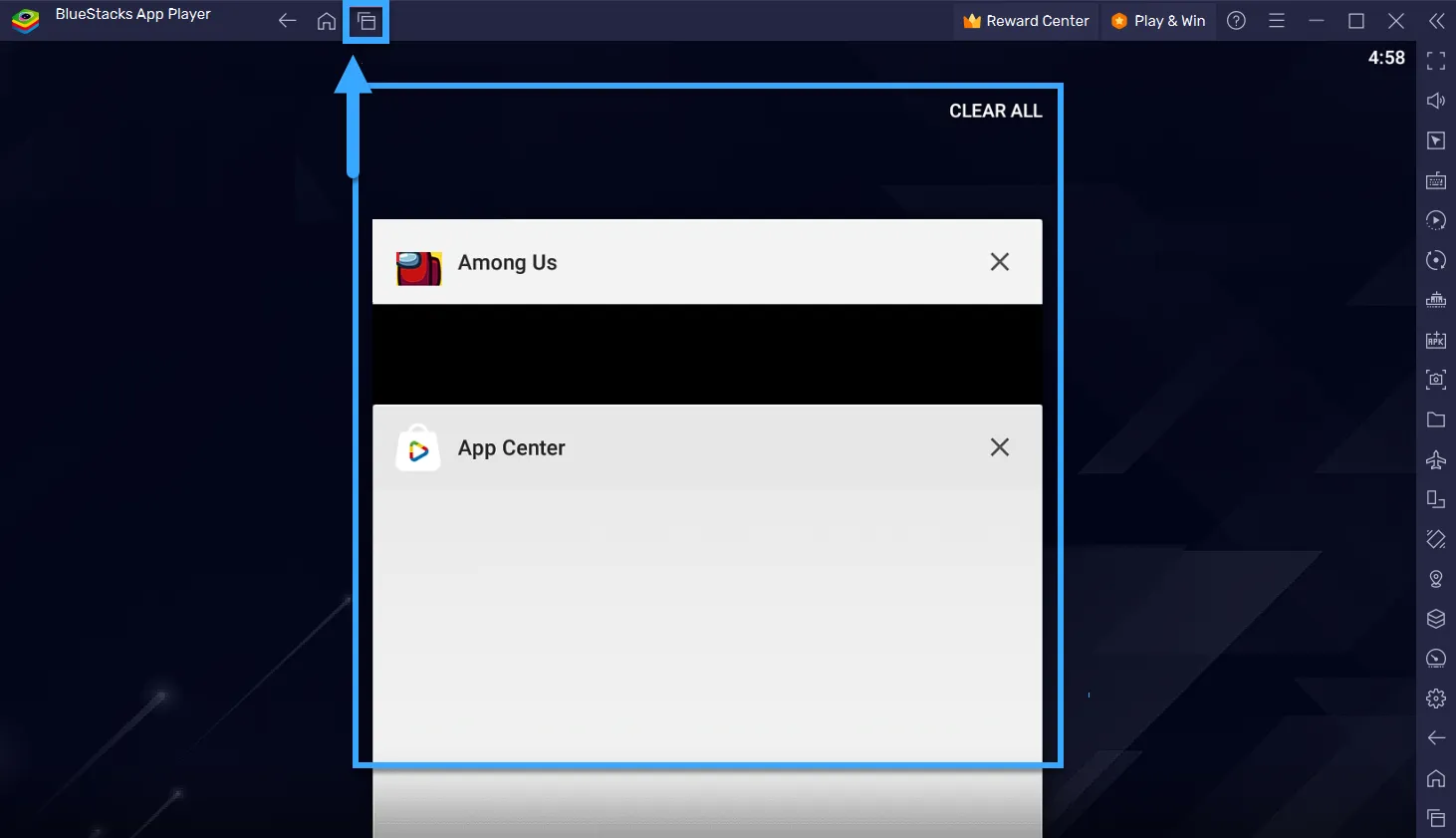Open the Reward Center
This screenshot has width=1456, height=838.
click(x=1026, y=21)
